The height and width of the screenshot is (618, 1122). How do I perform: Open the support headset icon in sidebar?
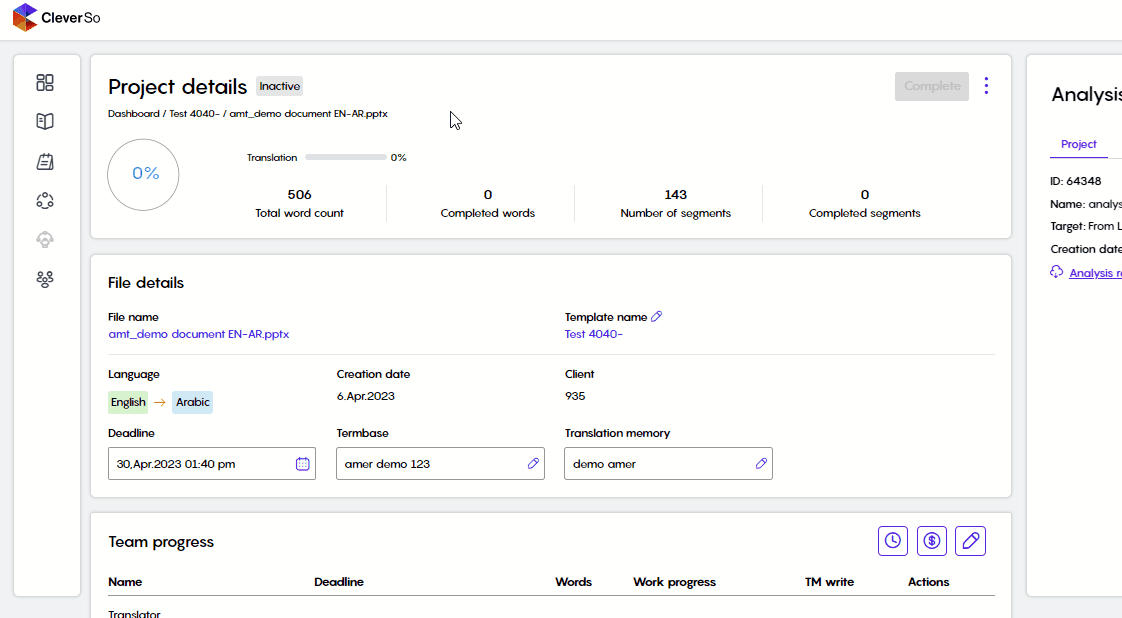coord(45,240)
